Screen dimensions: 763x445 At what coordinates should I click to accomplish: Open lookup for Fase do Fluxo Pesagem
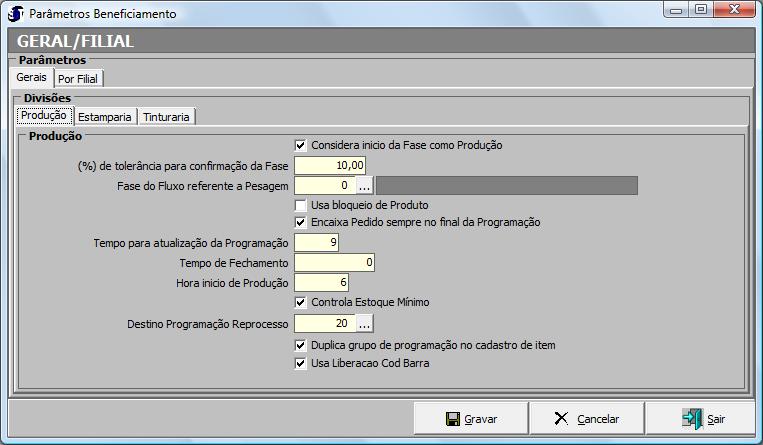[364, 185]
